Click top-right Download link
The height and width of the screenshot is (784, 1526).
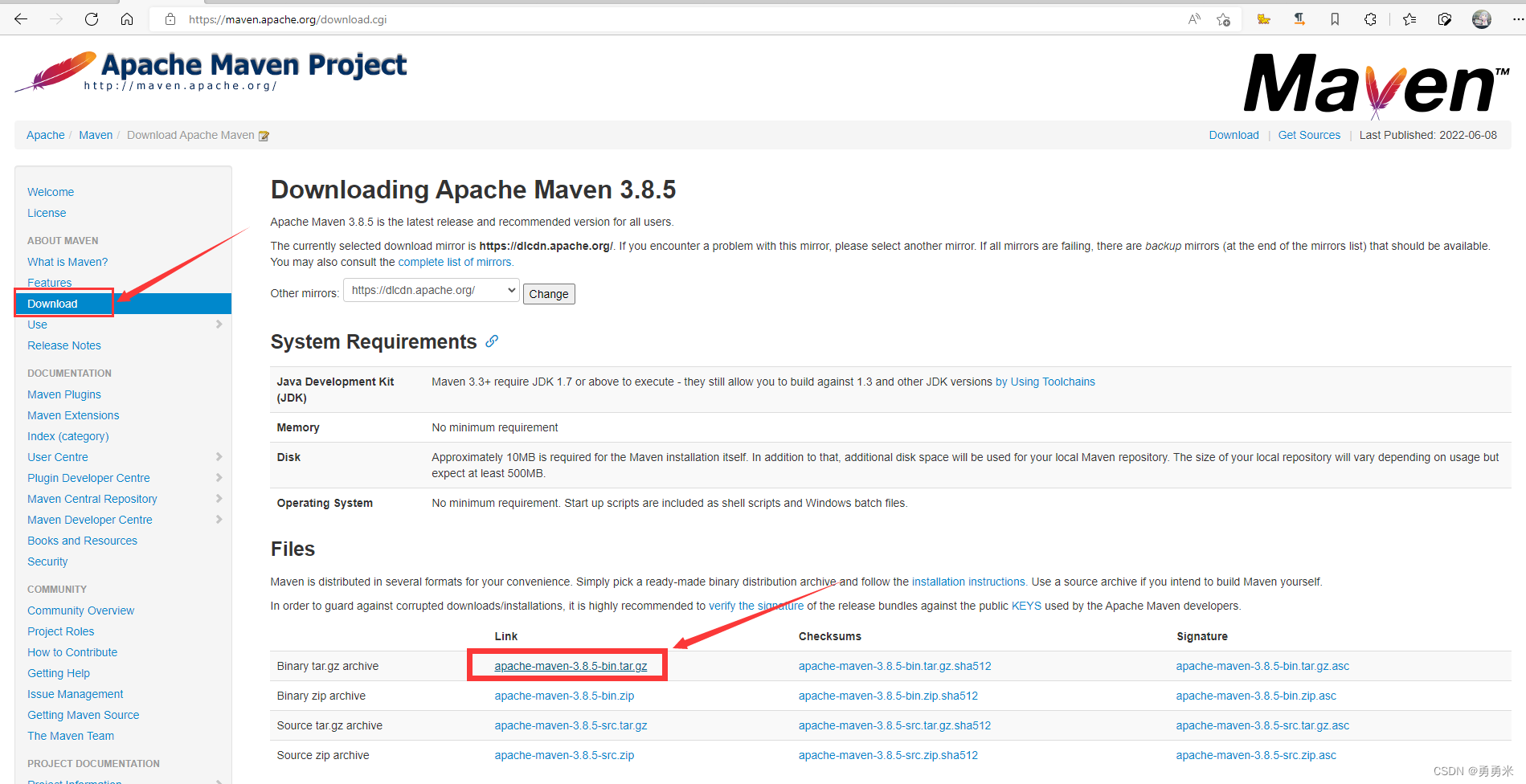tap(1234, 135)
